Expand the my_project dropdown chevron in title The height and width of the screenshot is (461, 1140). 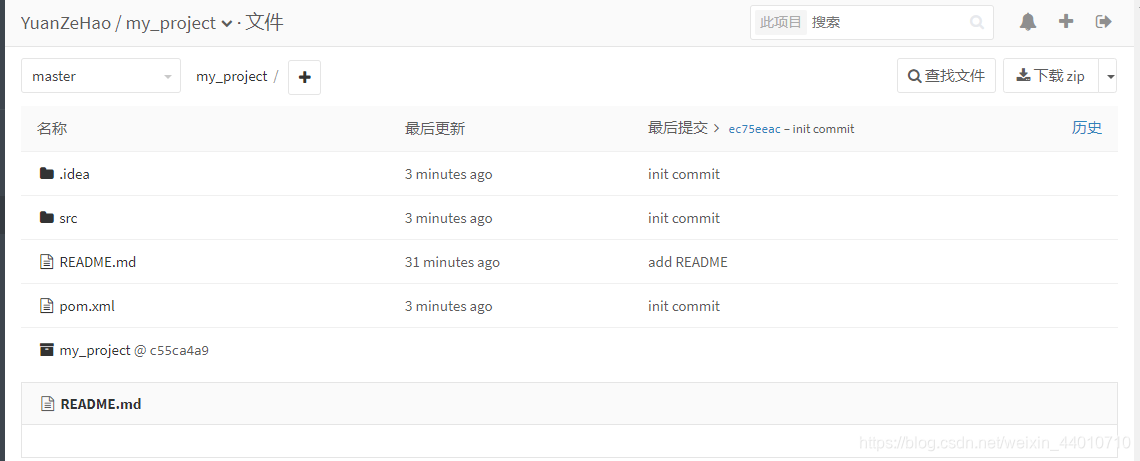click(226, 24)
